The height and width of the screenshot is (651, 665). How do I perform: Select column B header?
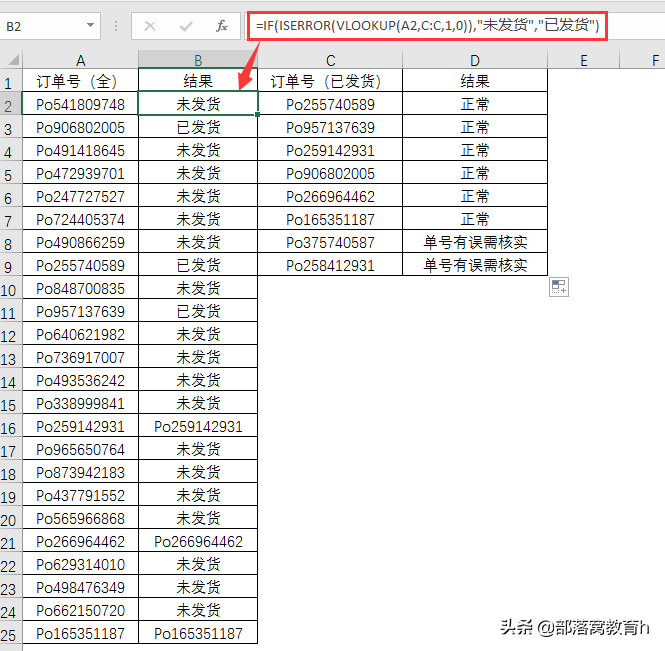pos(198,60)
